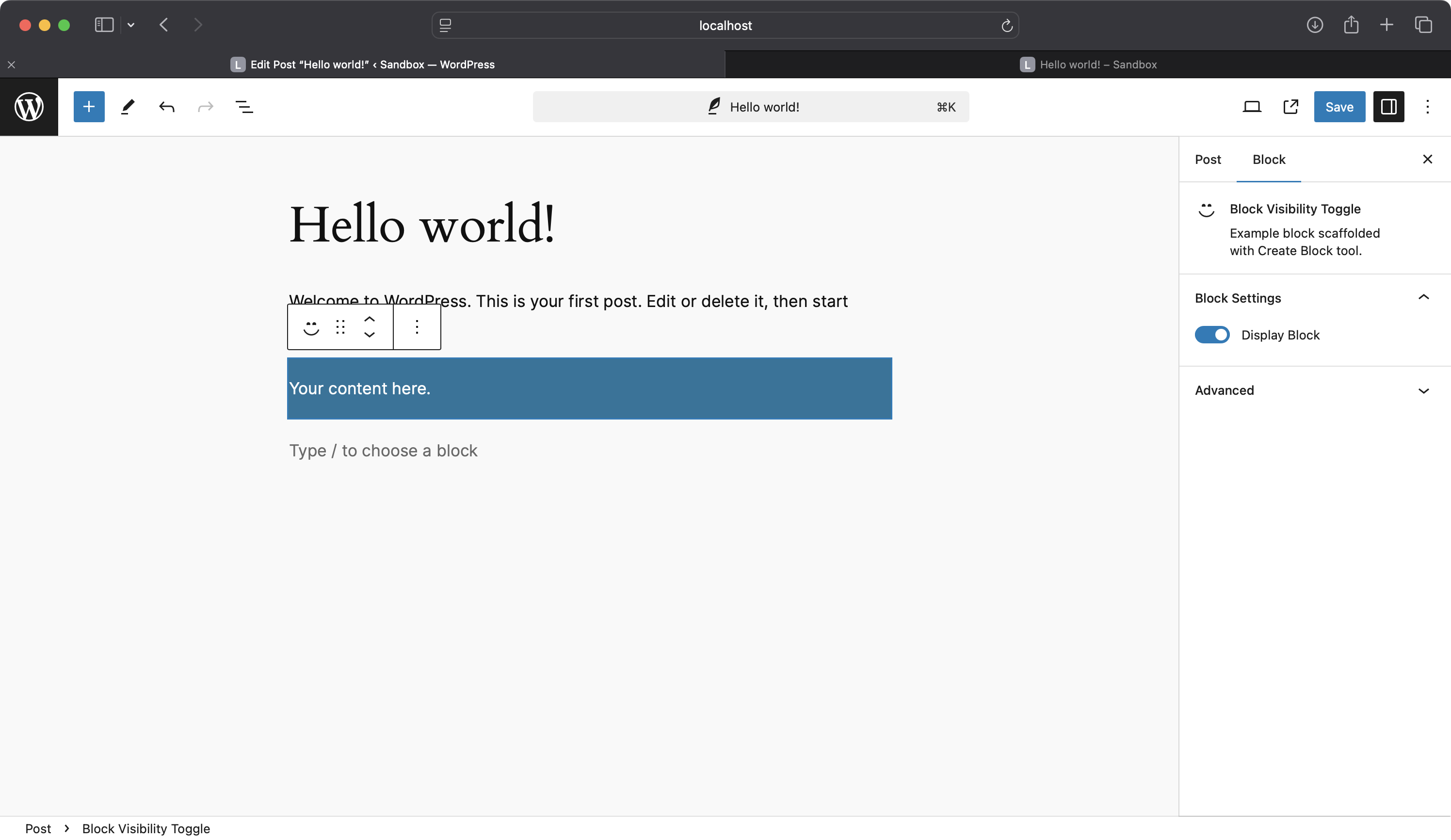The height and width of the screenshot is (840, 1451).
Task: Close the block settings sidebar
Action: pyautogui.click(x=1428, y=159)
